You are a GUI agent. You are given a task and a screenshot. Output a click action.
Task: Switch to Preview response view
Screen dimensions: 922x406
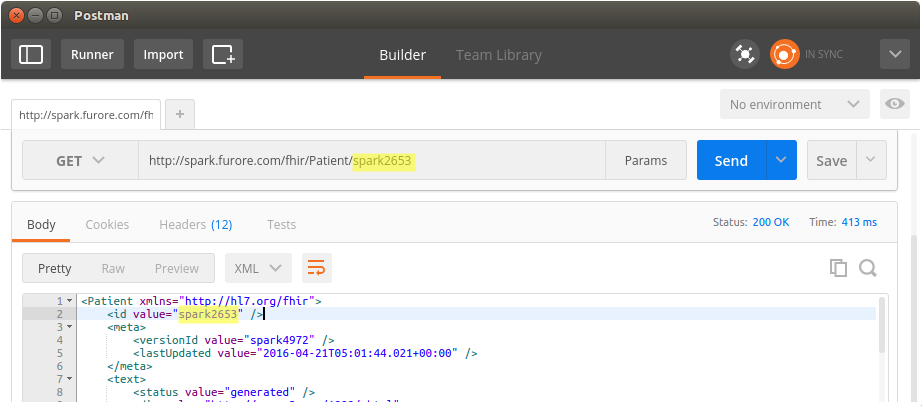[176, 268]
